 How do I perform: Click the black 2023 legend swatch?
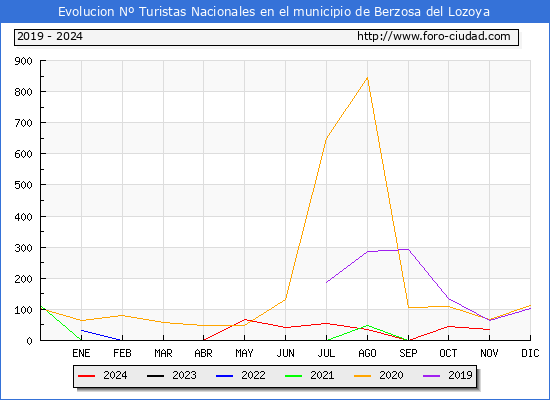[x=155, y=376]
